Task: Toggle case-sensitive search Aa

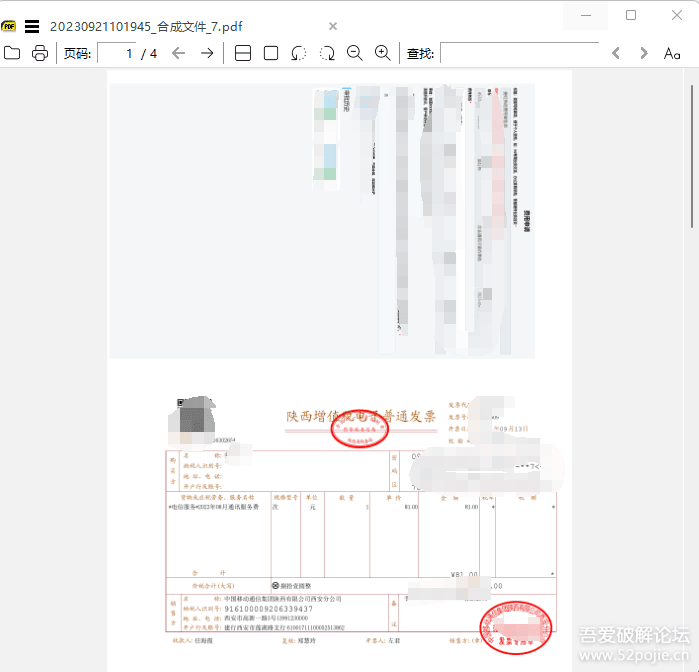Action: (x=672, y=54)
